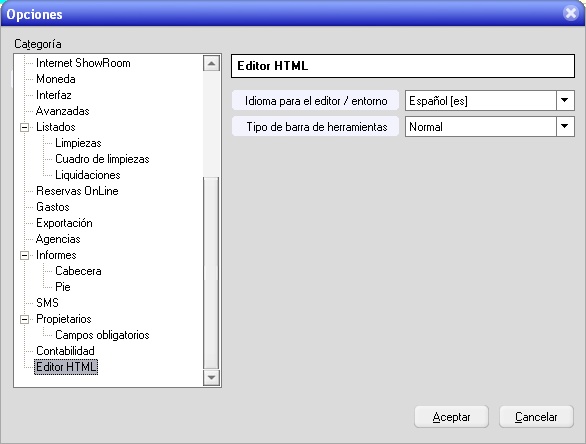Screen dimensions: 586x444
Task: Select Campos obligatorios item
Action: 102,335
